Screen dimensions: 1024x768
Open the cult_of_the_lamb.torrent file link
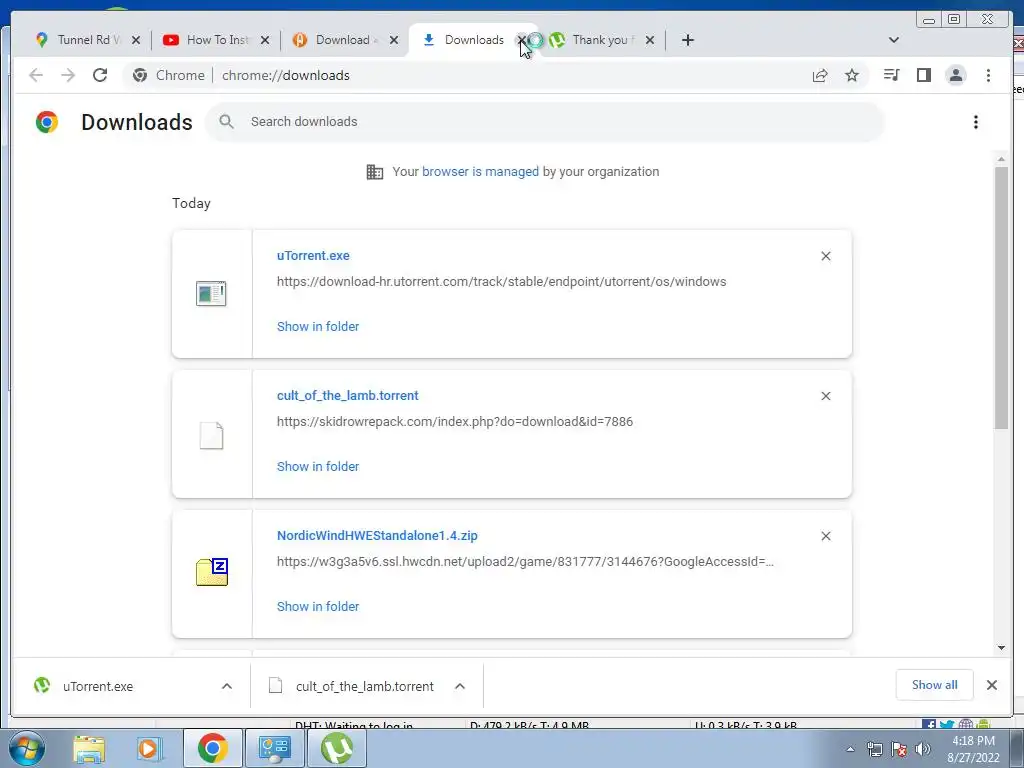pos(347,396)
